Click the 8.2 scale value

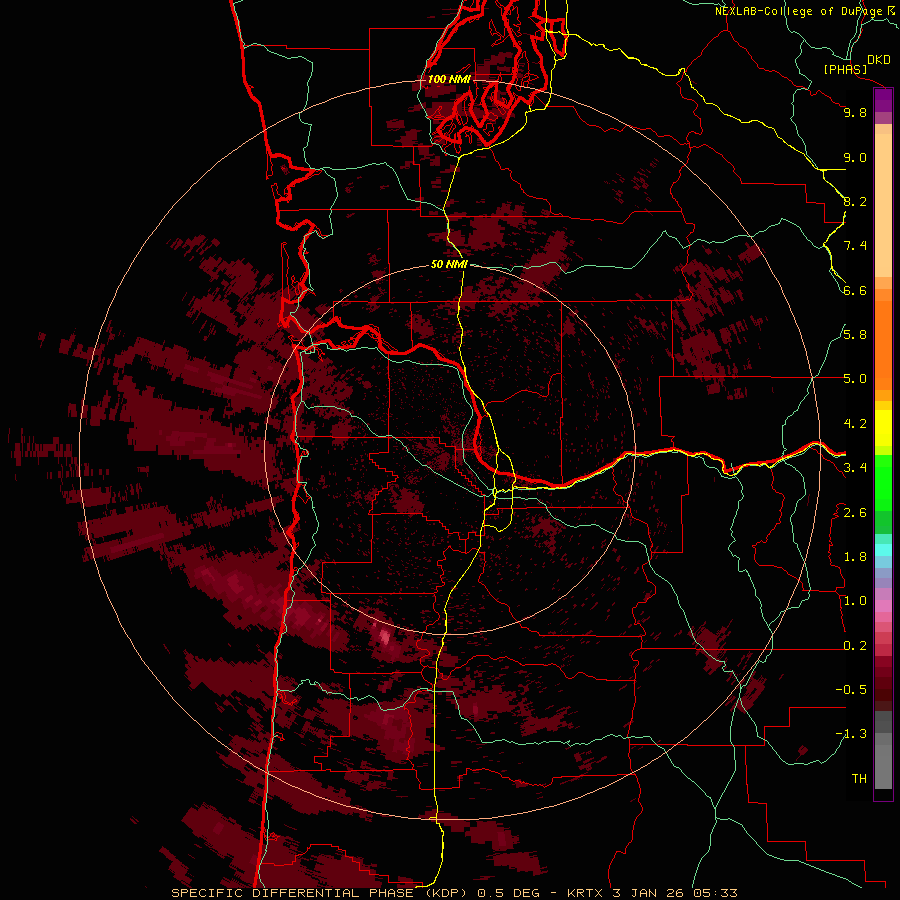pyautogui.click(x=855, y=201)
